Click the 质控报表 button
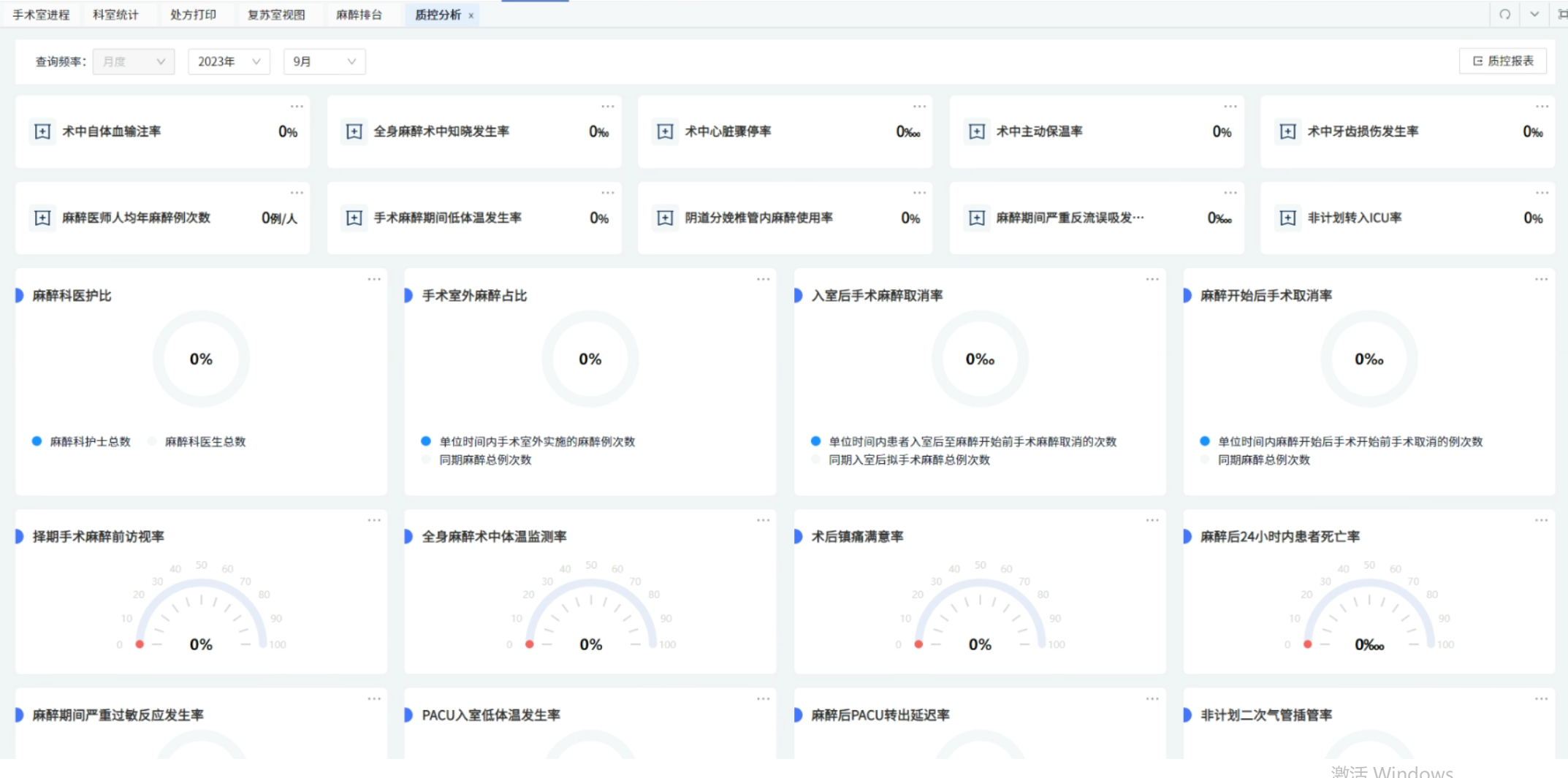1568x778 pixels. tap(1503, 61)
